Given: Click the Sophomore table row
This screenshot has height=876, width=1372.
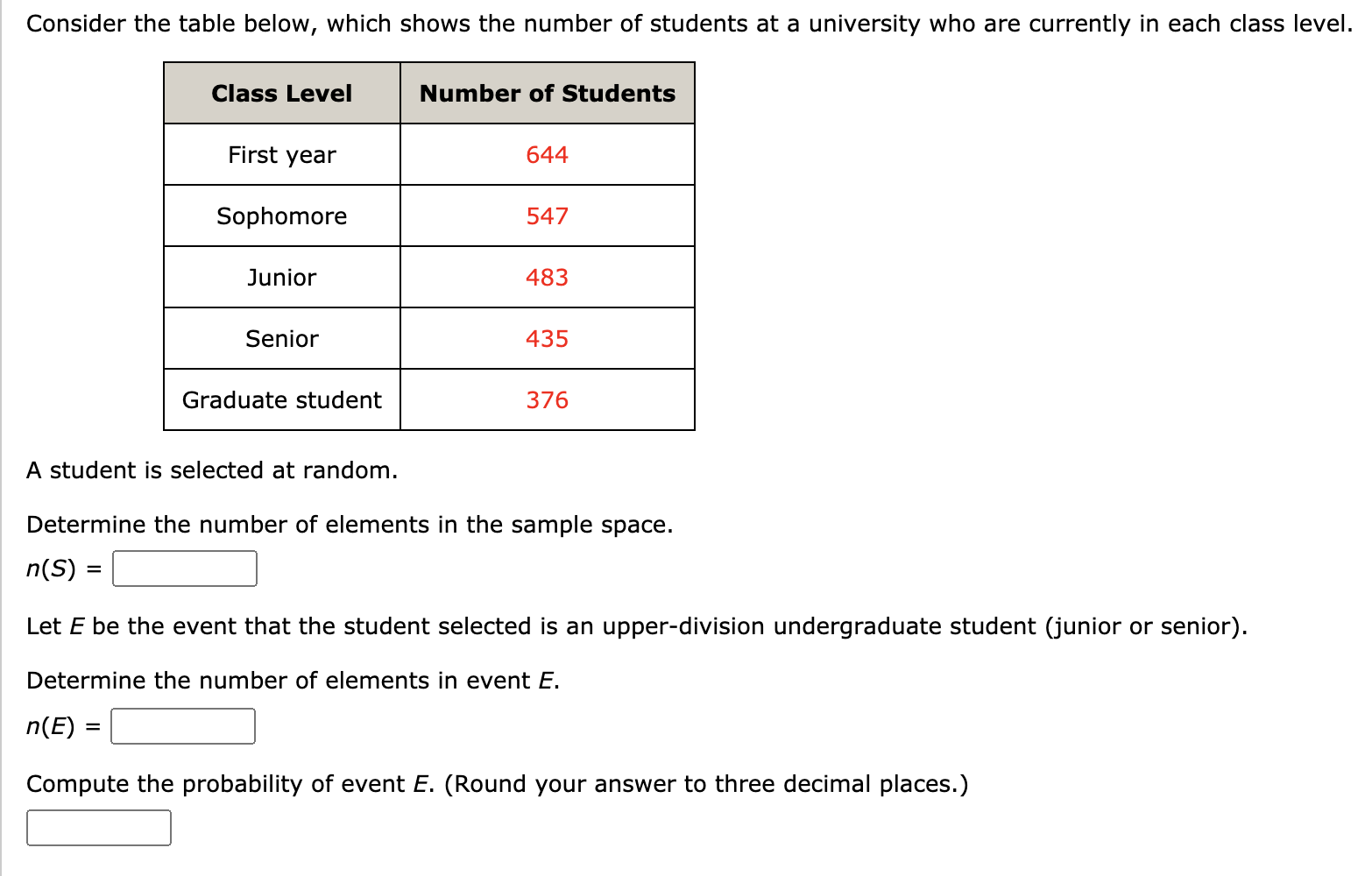Looking at the screenshot, I should point(281,216).
